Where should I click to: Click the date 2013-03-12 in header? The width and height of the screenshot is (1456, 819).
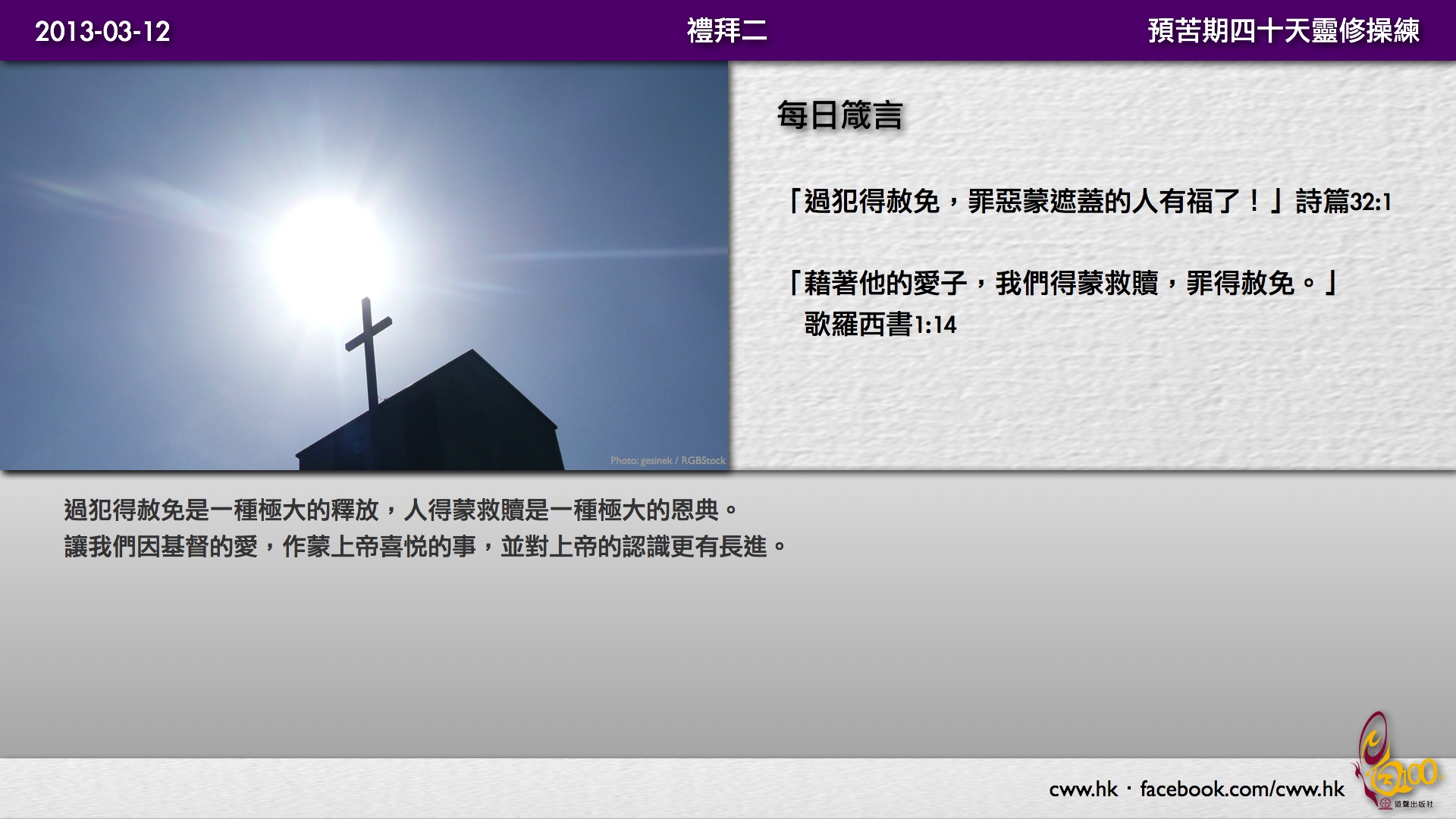(102, 31)
